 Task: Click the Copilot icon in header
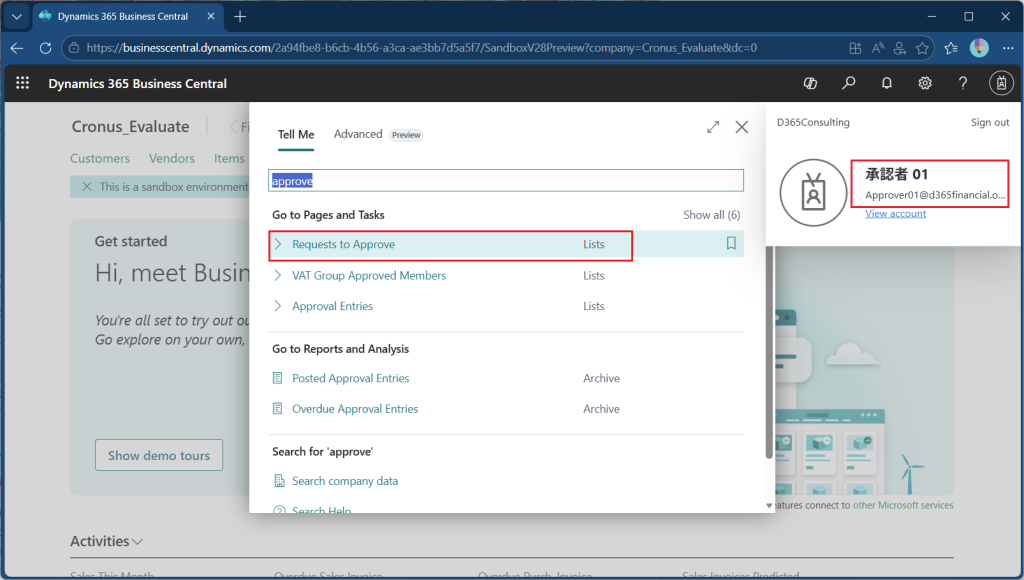(811, 84)
